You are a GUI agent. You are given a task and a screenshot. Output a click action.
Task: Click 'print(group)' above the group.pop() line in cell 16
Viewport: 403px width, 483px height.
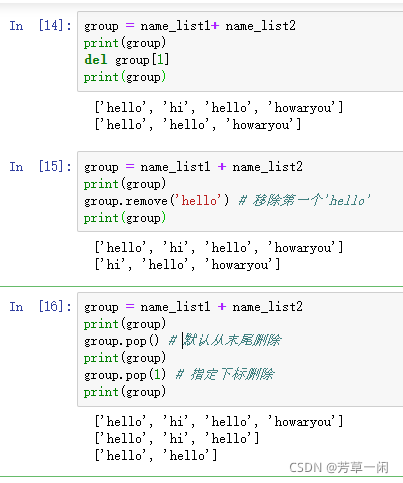click(x=125, y=324)
